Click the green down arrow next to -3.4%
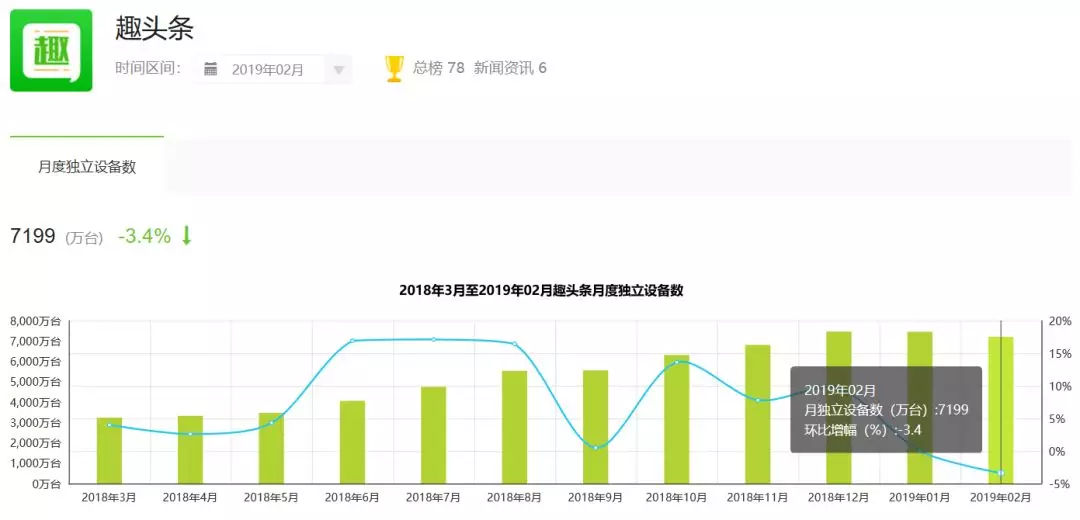The width and height of the screenshot is (1080, 520). click(x=186, y=236)
